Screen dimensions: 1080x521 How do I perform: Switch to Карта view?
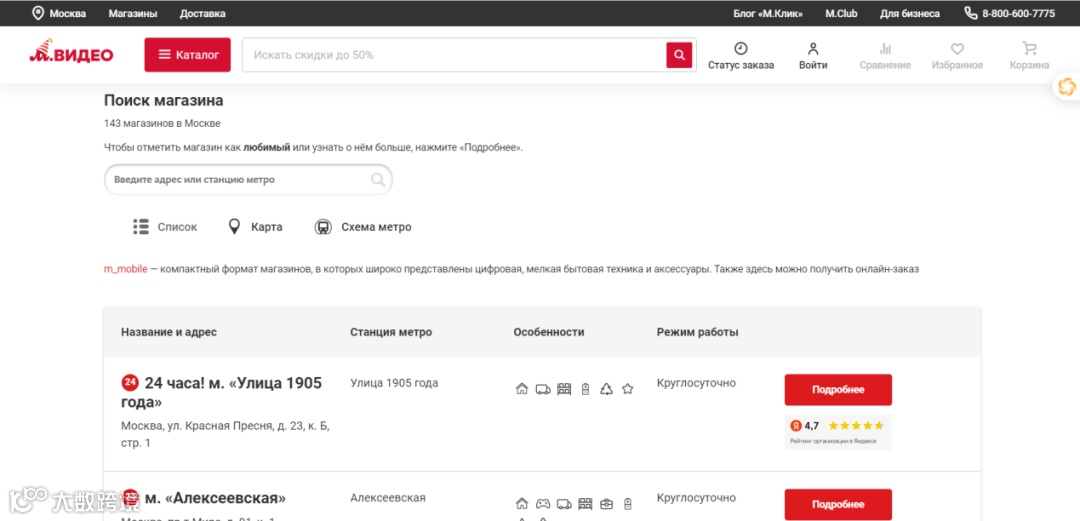267,227
